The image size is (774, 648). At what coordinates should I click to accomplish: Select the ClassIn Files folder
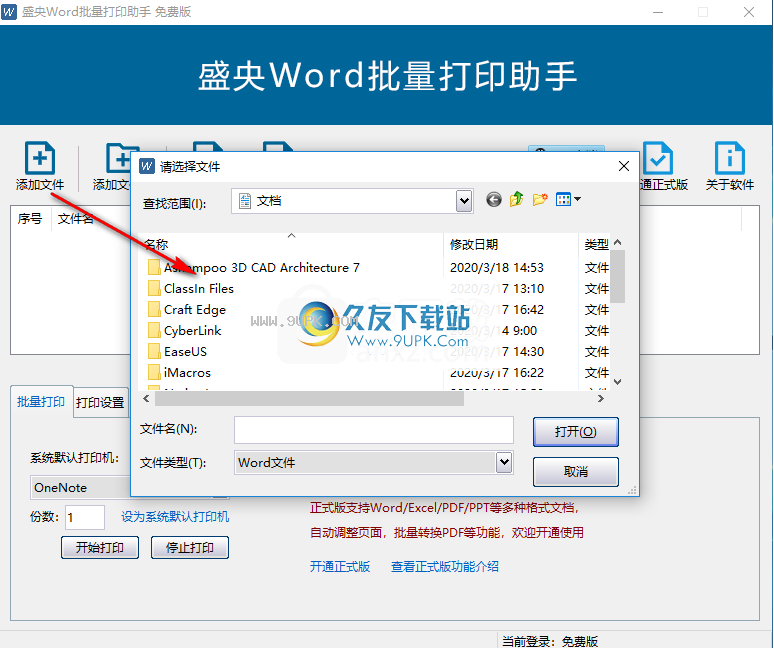198,289
